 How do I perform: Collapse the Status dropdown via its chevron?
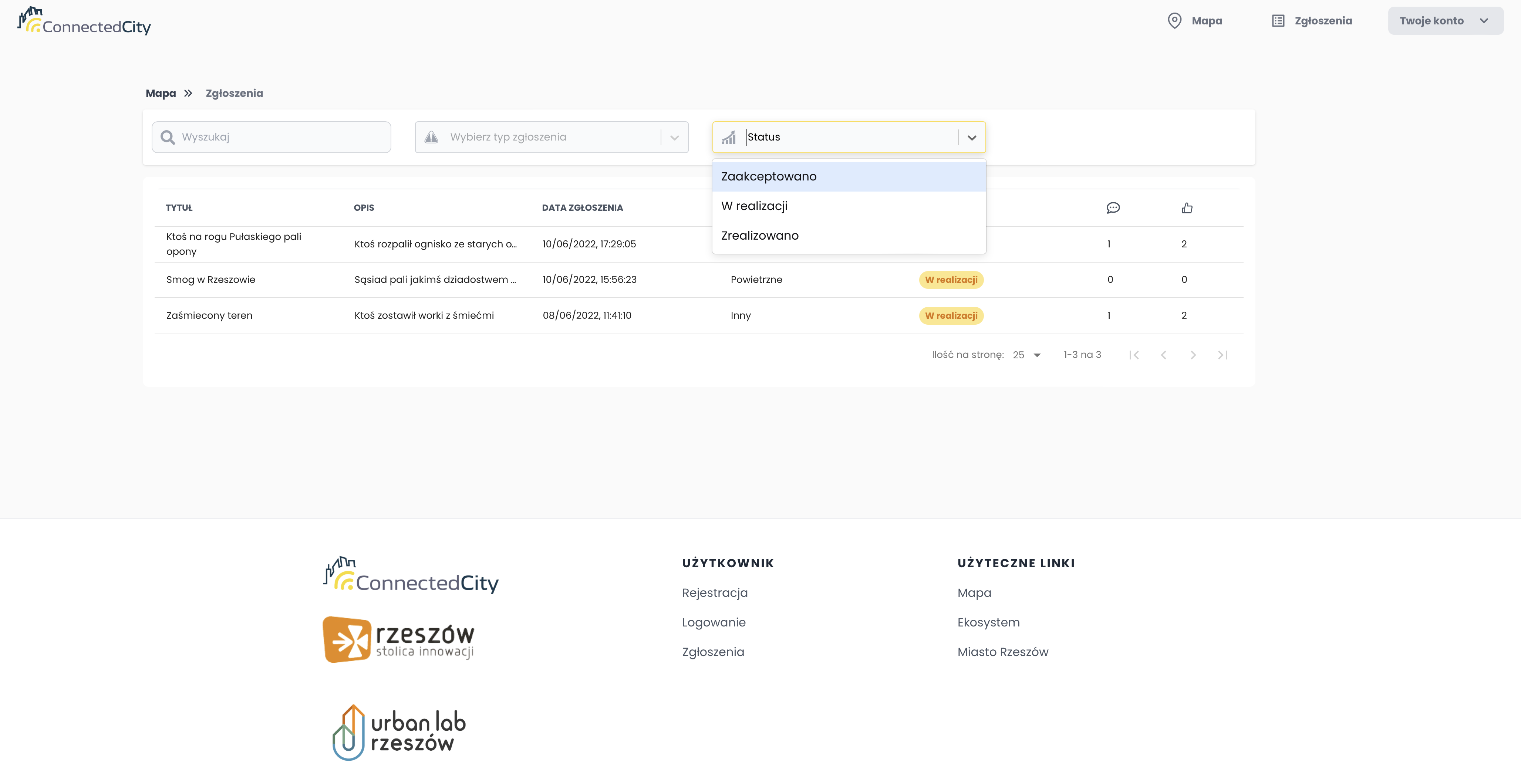point(971,138)
